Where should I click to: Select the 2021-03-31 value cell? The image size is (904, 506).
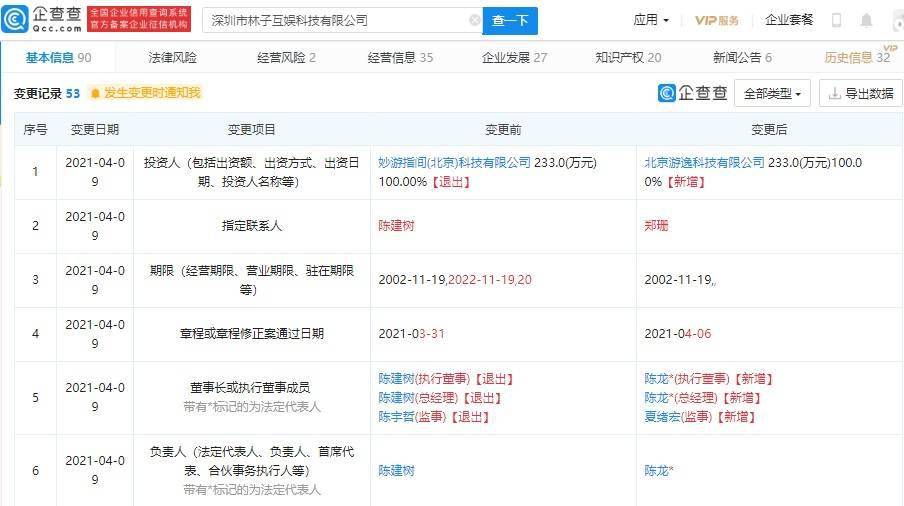point(503,334)
